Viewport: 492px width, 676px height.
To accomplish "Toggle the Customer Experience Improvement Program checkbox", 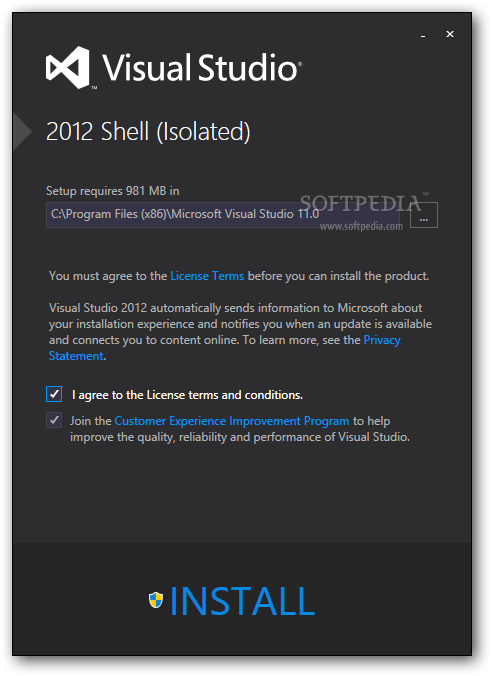I will (x=54, y=420).
